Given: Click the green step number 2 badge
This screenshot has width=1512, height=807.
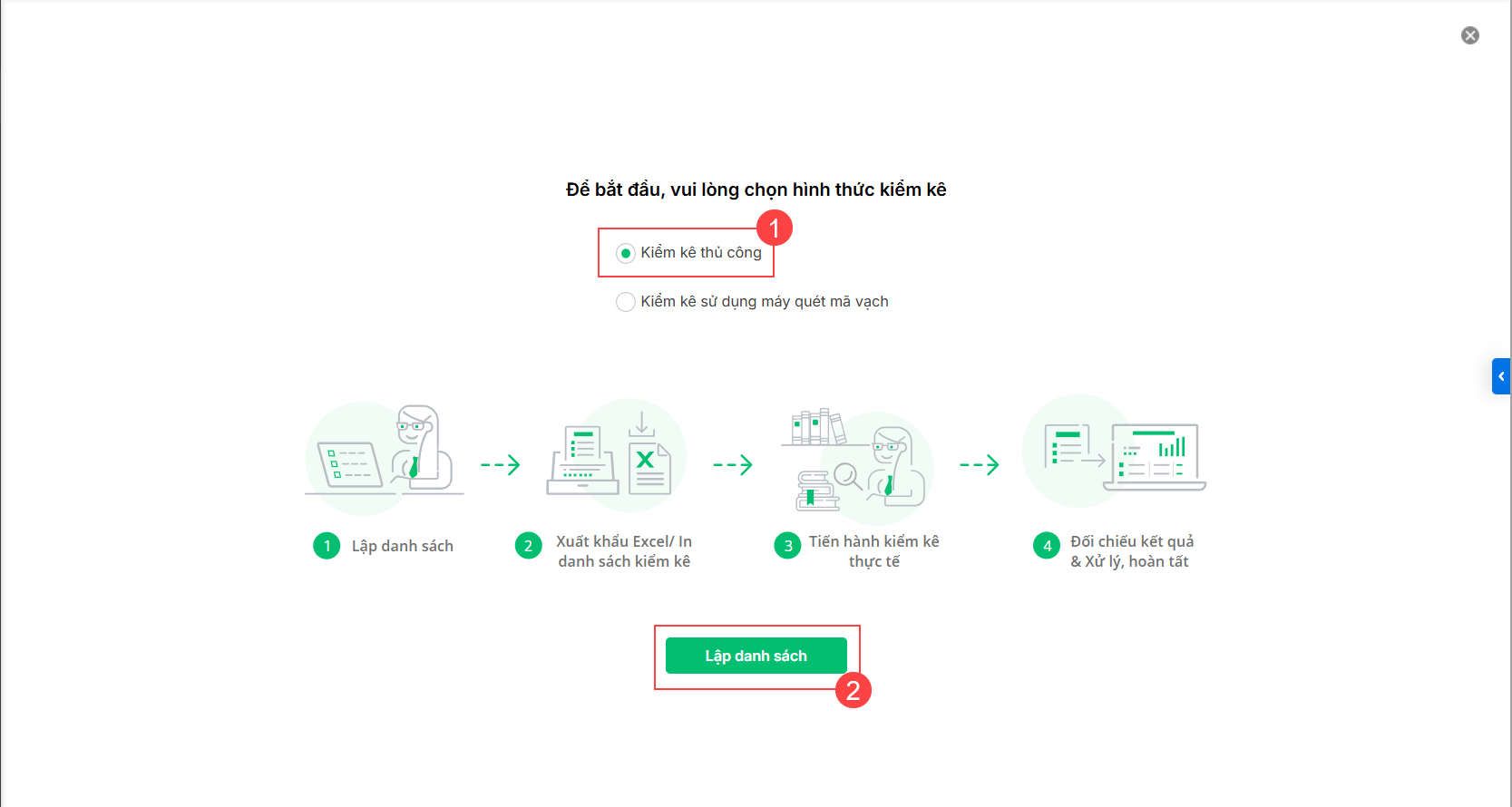Looking at the screenshot, I should [528, 546].
